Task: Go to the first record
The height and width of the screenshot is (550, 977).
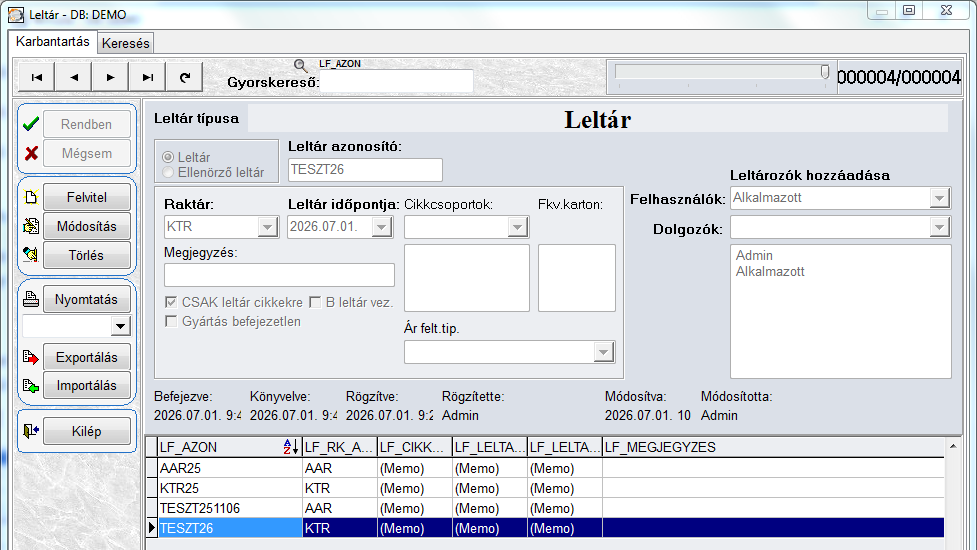Action: tap(37, 77)
